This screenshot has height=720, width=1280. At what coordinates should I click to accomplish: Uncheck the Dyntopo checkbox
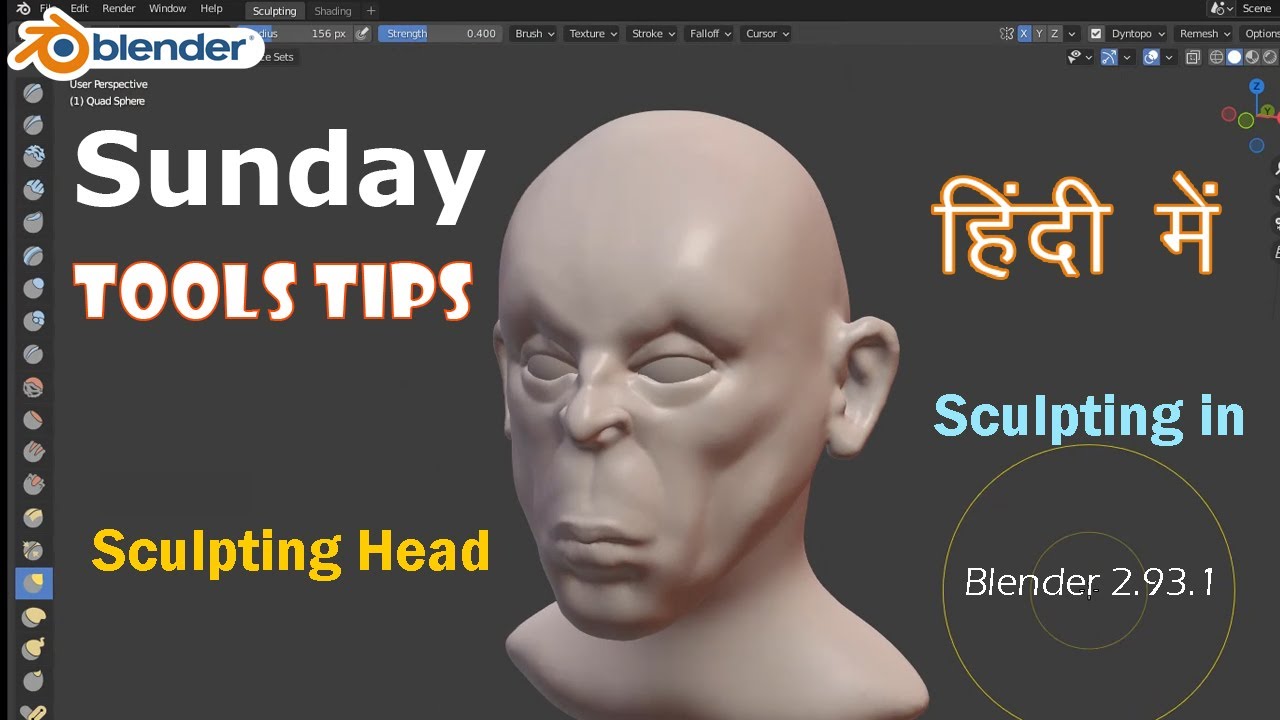click(x=1096, y=34)
